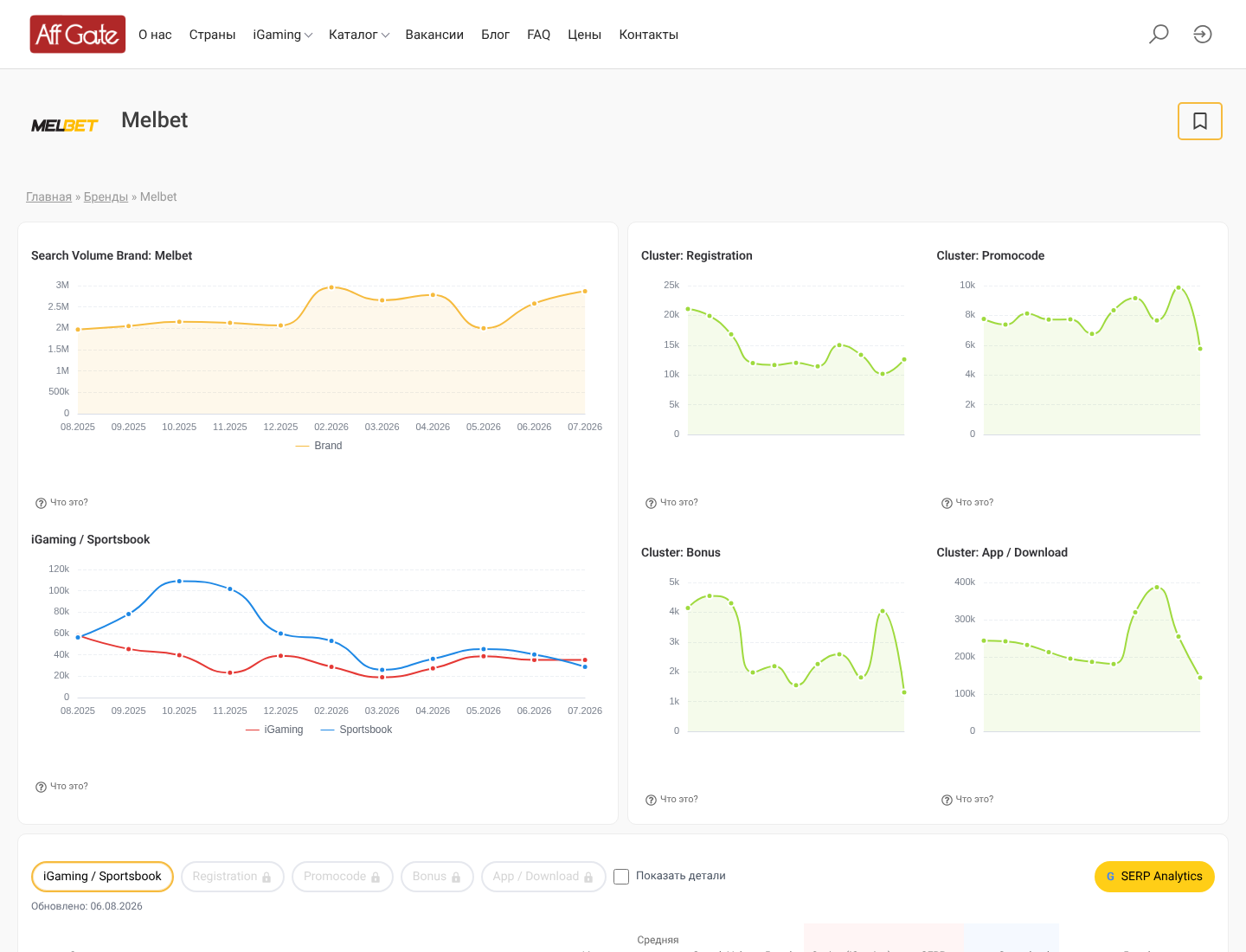
Task: Click Что это? under iGaming / Sportsbook chart
Action: (x=69, y=787)
